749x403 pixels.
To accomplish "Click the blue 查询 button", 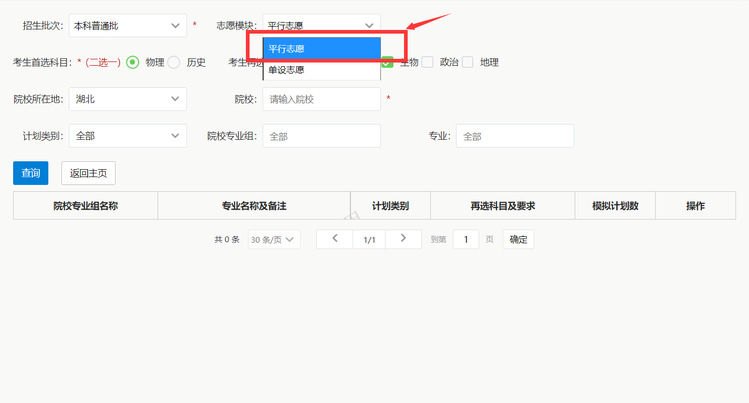I will [30, 173].
